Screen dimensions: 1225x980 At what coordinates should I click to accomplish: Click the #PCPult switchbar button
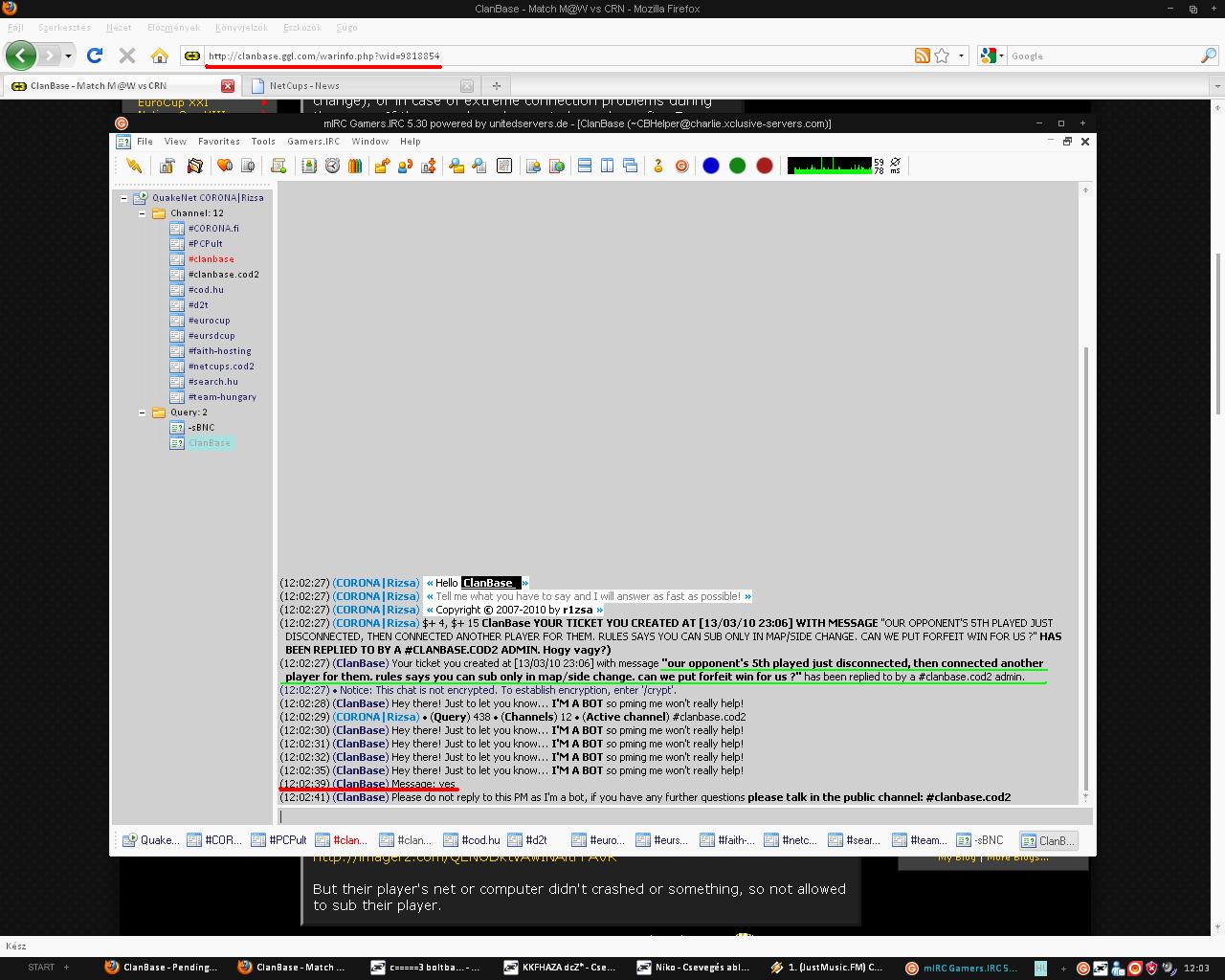279,840
